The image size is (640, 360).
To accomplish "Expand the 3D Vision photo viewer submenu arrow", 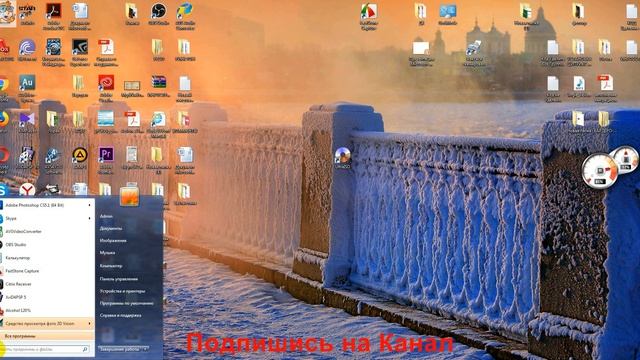I will tap(89, 323).
